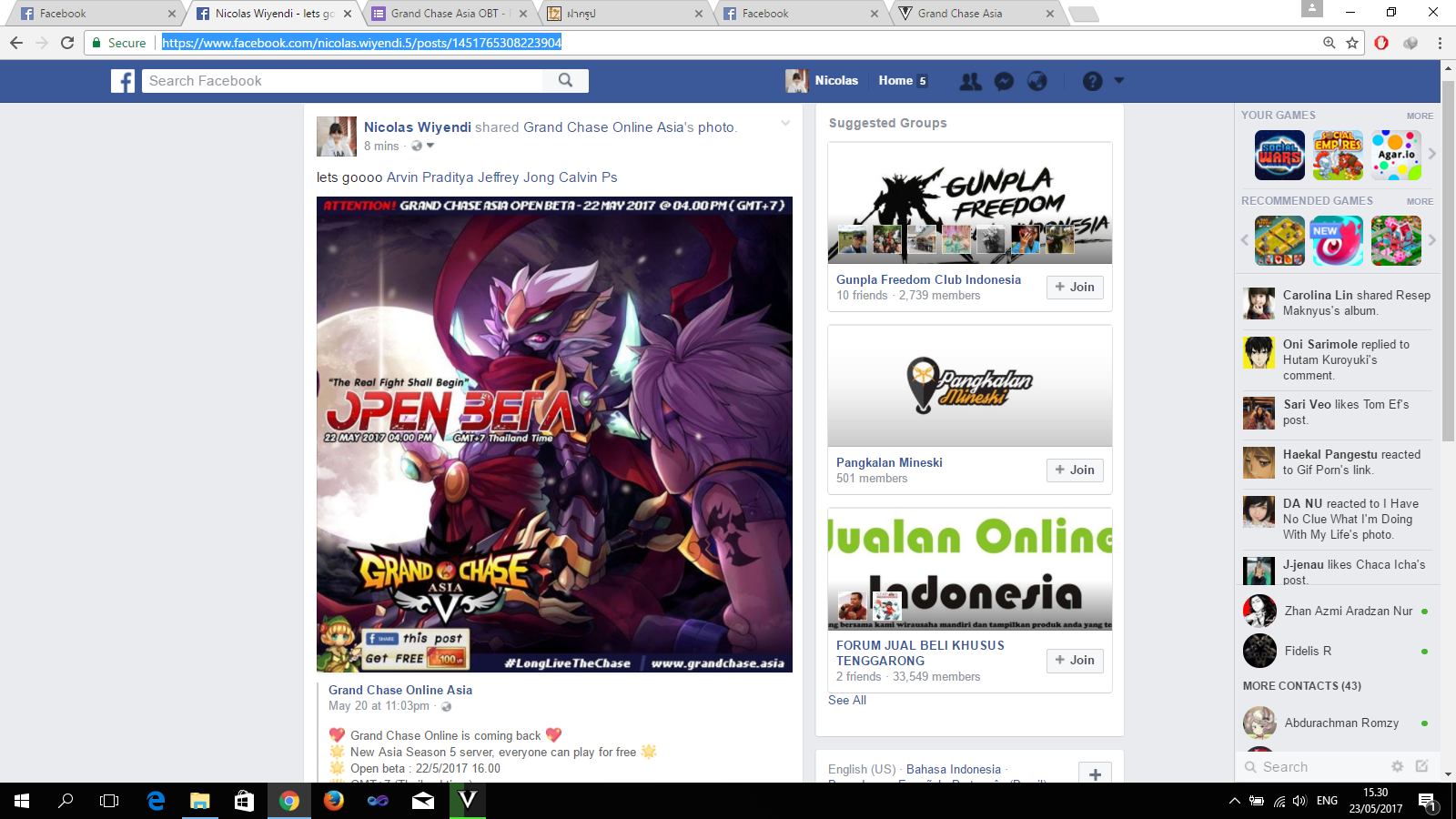Launch Agar.io game icon
Screen dimensions: 1456x819
click(x=1396, y=155)
